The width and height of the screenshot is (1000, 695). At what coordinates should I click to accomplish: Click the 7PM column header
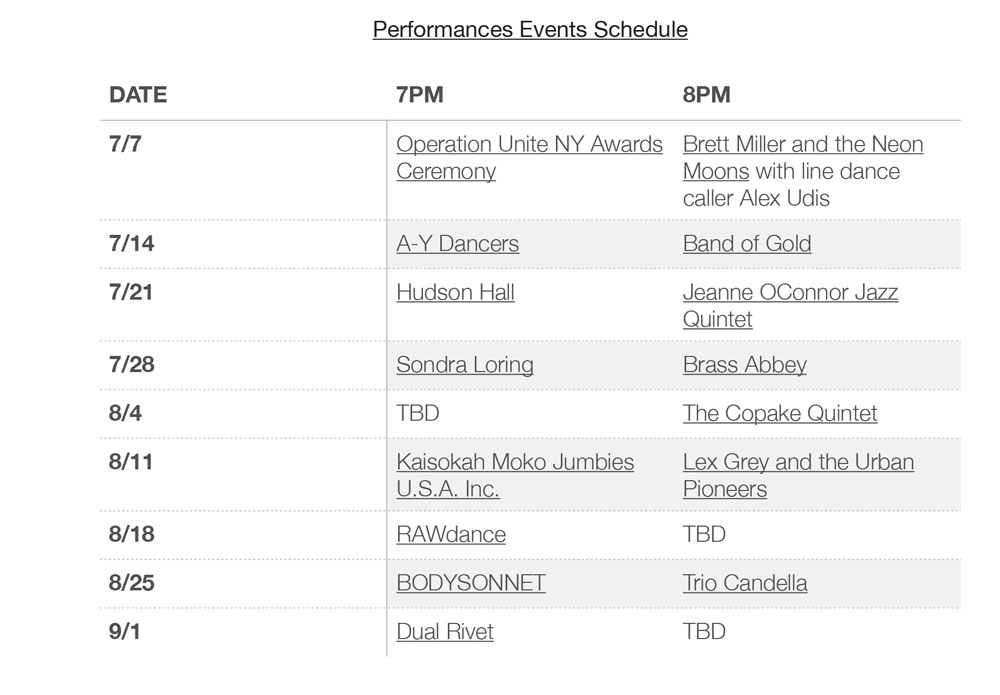pyautogui.click(x=420, y=94)
